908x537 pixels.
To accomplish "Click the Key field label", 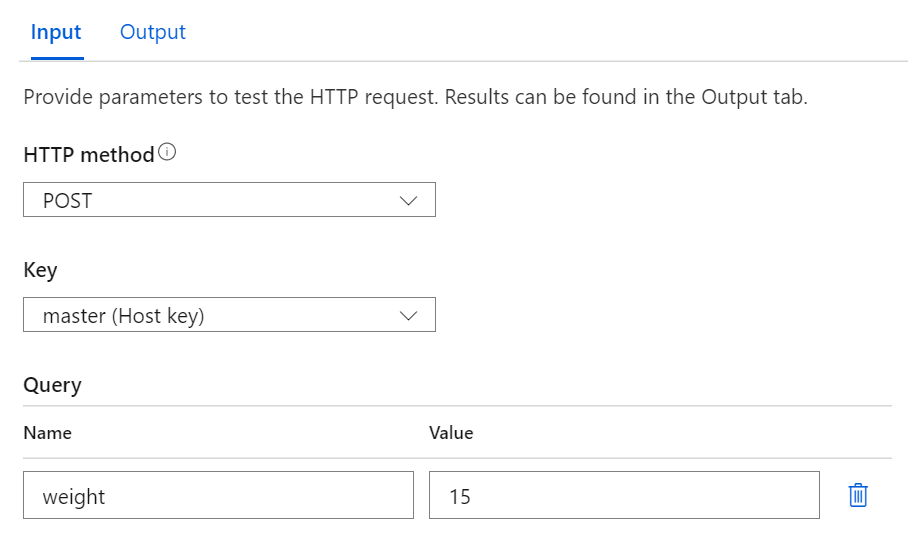I will [x=40, y=270].
